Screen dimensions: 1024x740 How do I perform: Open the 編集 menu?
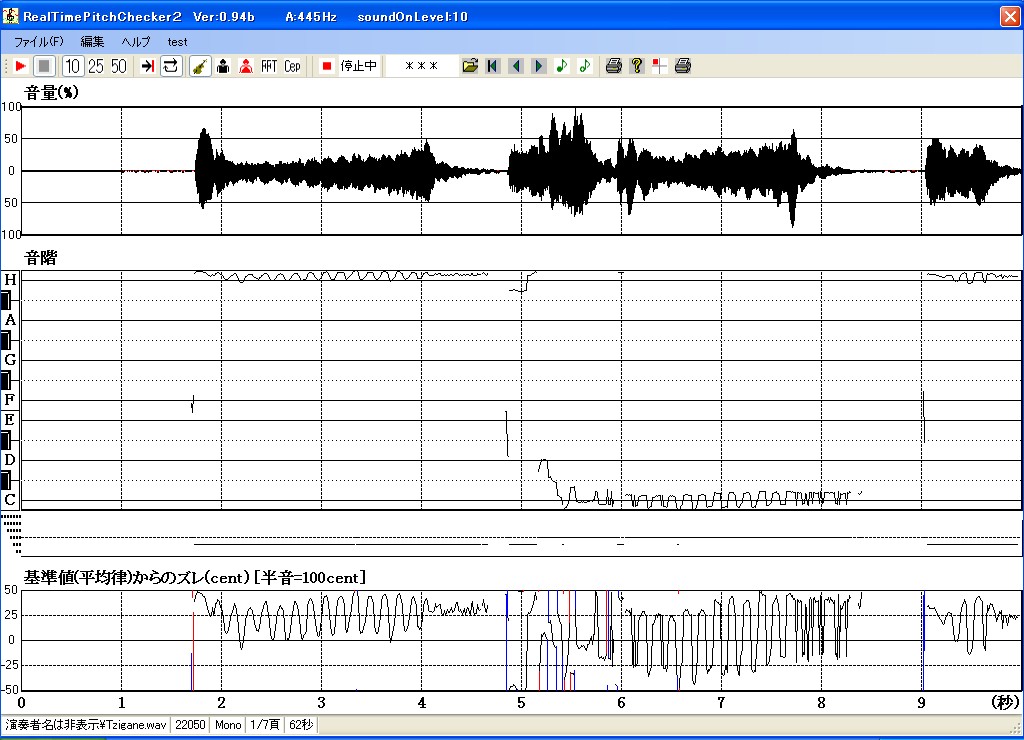click(x=92, y=42)
